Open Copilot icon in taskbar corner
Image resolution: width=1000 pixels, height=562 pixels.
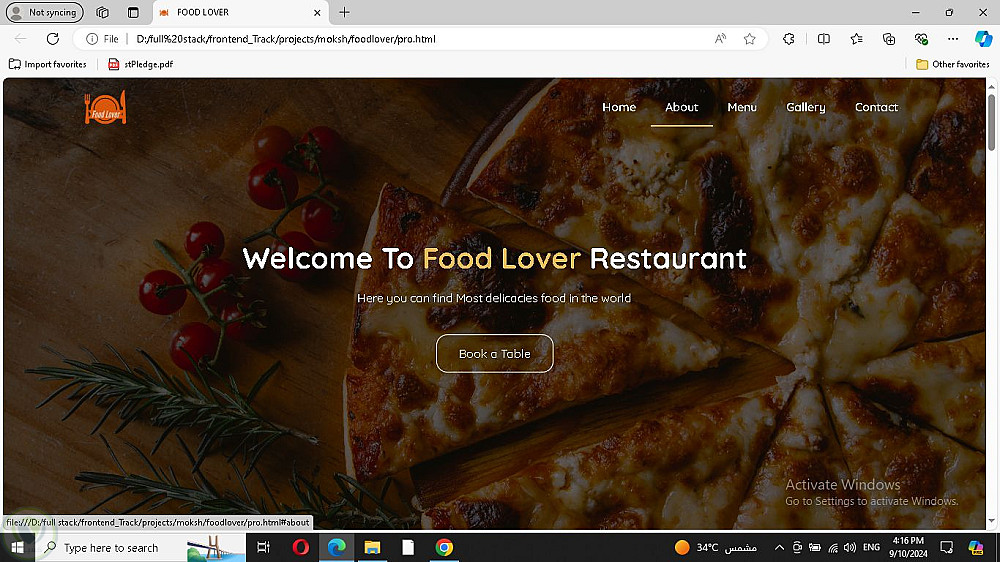coord(976,547)
